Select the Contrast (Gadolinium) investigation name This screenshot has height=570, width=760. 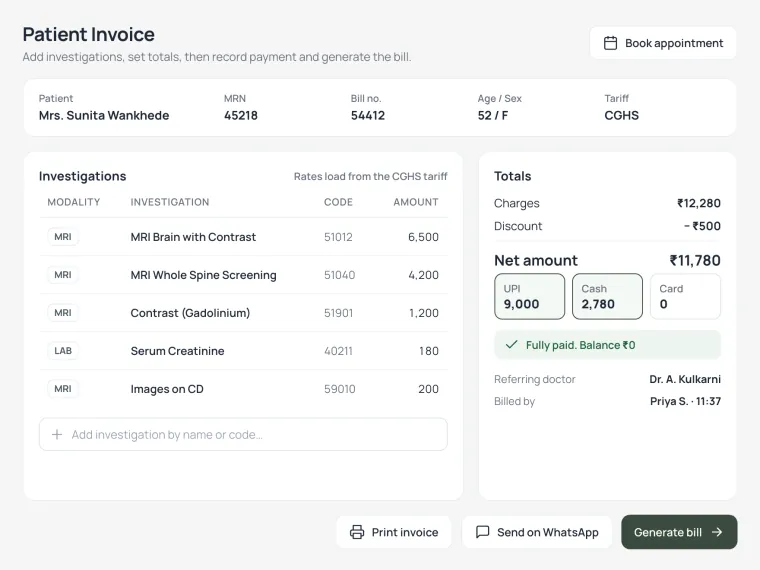190,313
